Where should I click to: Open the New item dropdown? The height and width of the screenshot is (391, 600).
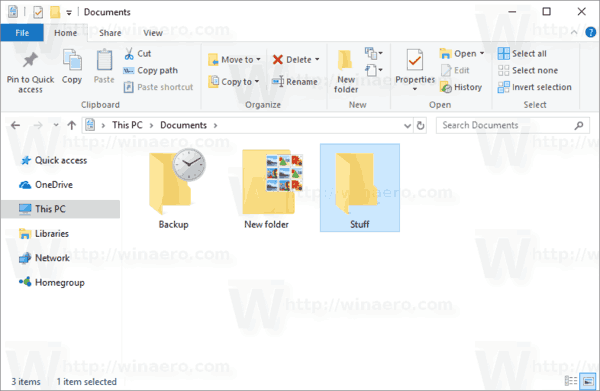374,53
